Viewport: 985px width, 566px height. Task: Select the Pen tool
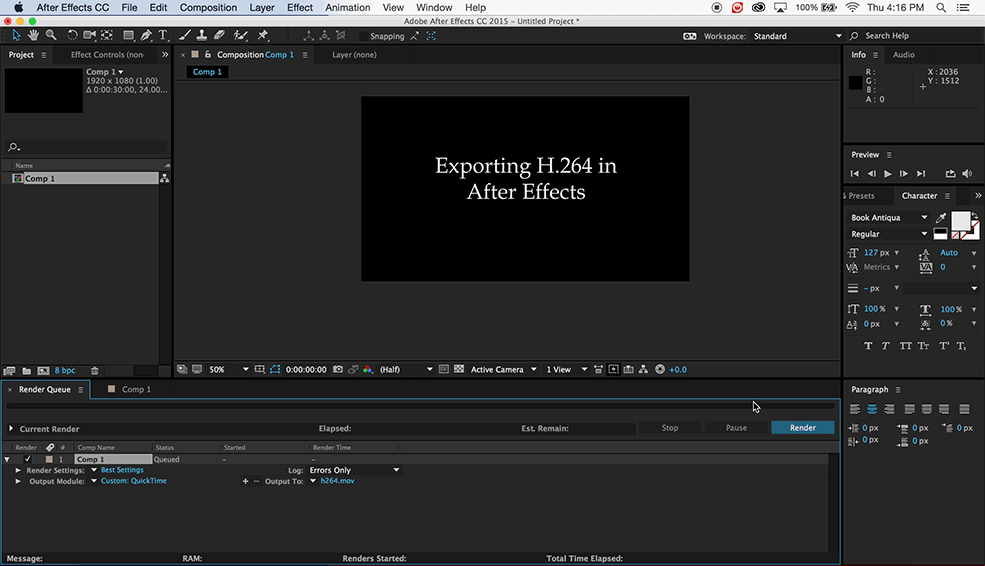(x=146, y=36)
